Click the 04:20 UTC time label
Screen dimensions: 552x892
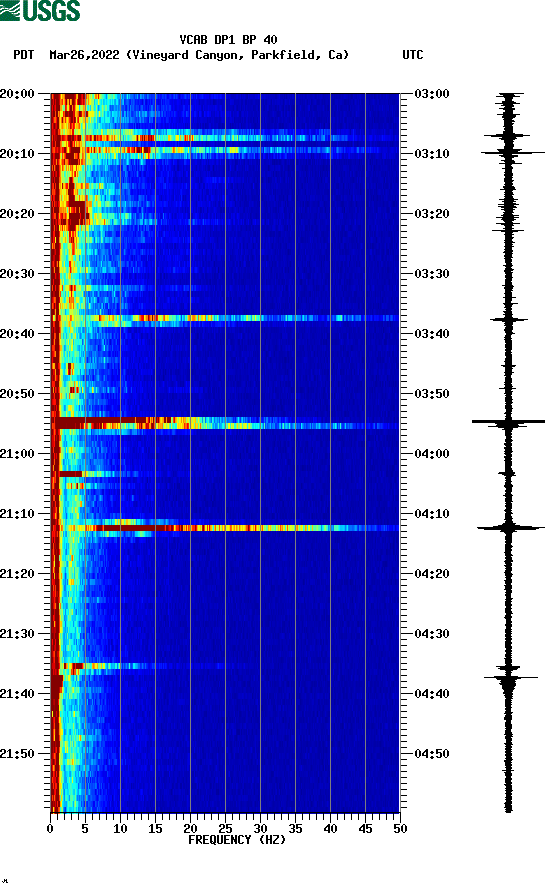[432, 574]
